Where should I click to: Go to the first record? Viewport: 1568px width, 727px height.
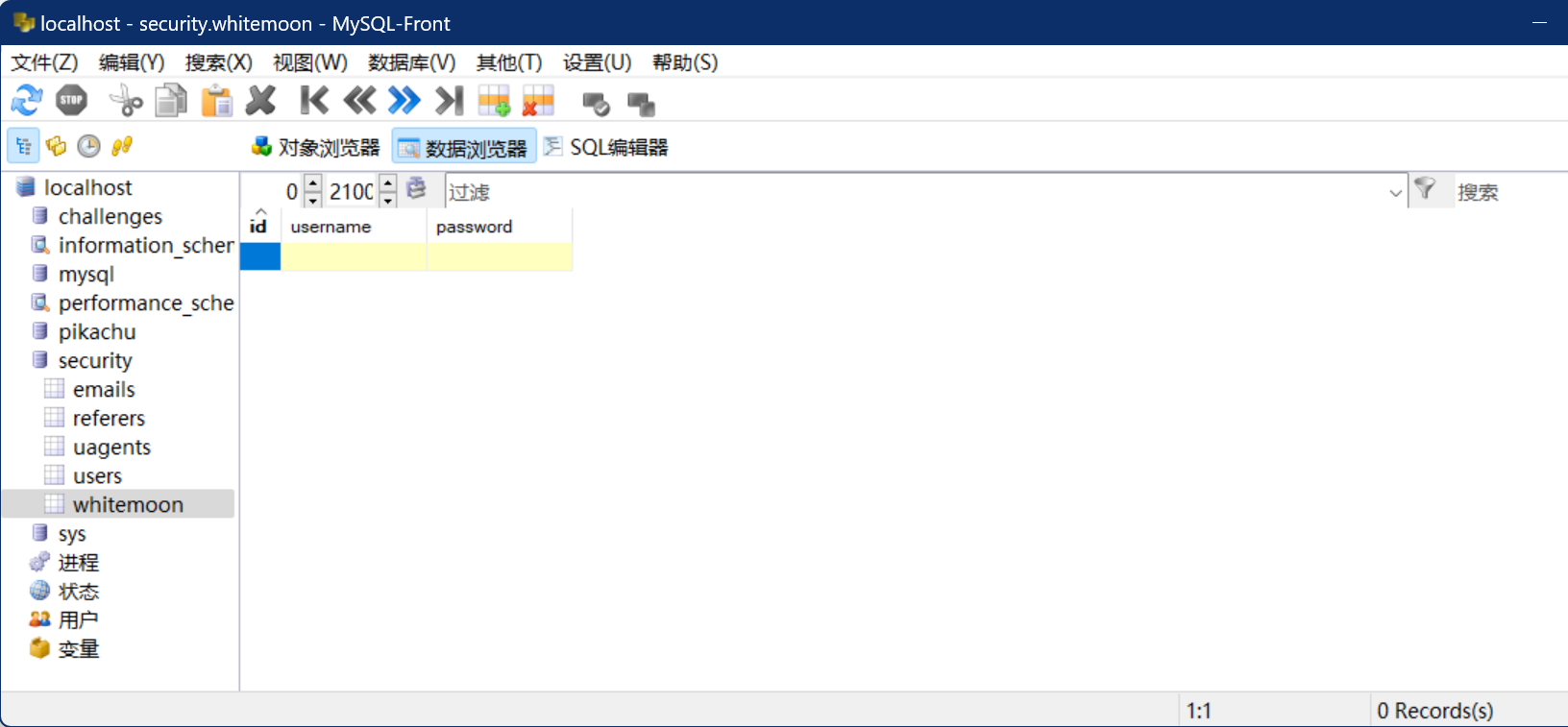[x=314, y=100]
